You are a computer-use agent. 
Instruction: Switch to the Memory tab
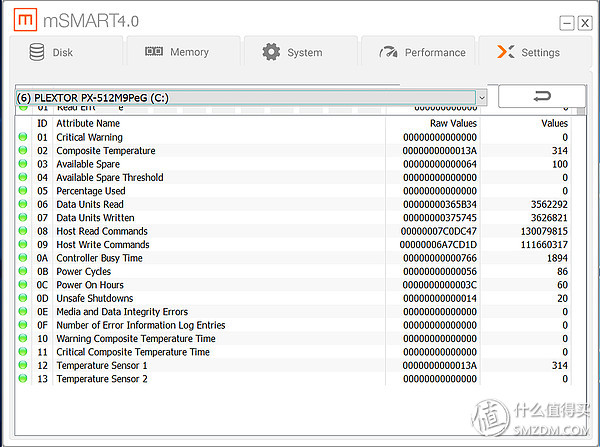(x=184, y=51)
